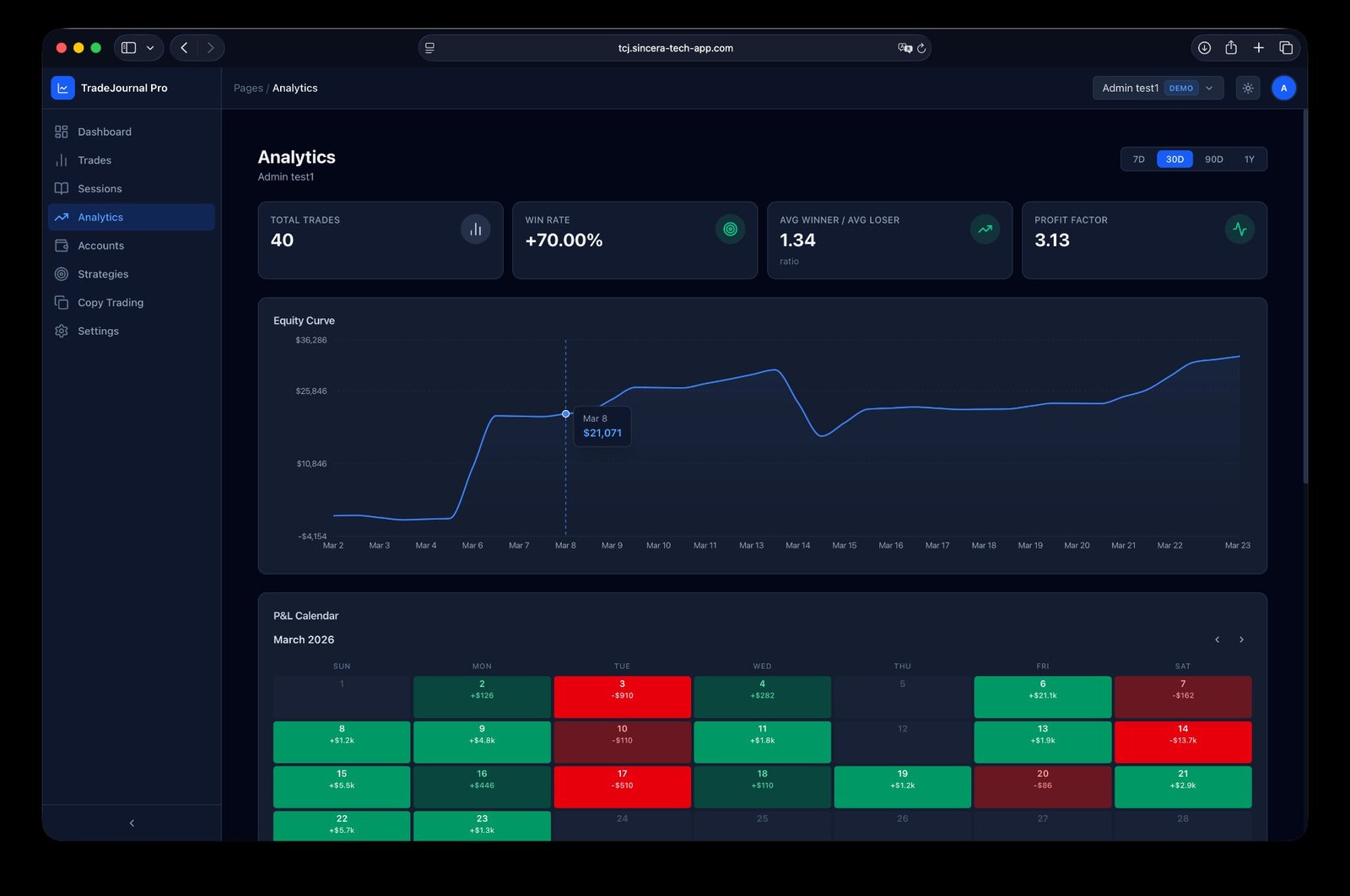Switch the time range to 7D
Image resolution: width=1350 pixels, height=896 pixels.
[1138, 159]
